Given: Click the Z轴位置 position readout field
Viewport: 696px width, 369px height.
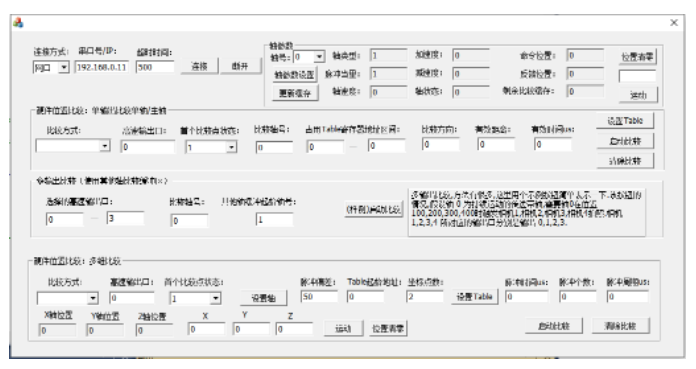Looking at the screenshot, I should 154,330.
